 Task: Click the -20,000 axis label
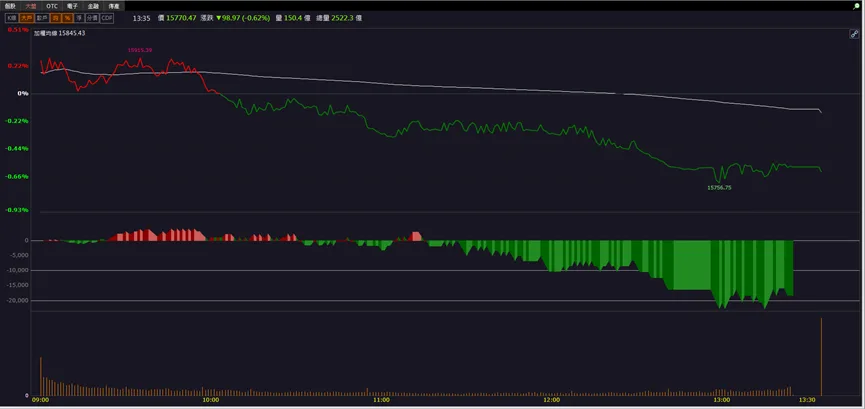[18, 301]
